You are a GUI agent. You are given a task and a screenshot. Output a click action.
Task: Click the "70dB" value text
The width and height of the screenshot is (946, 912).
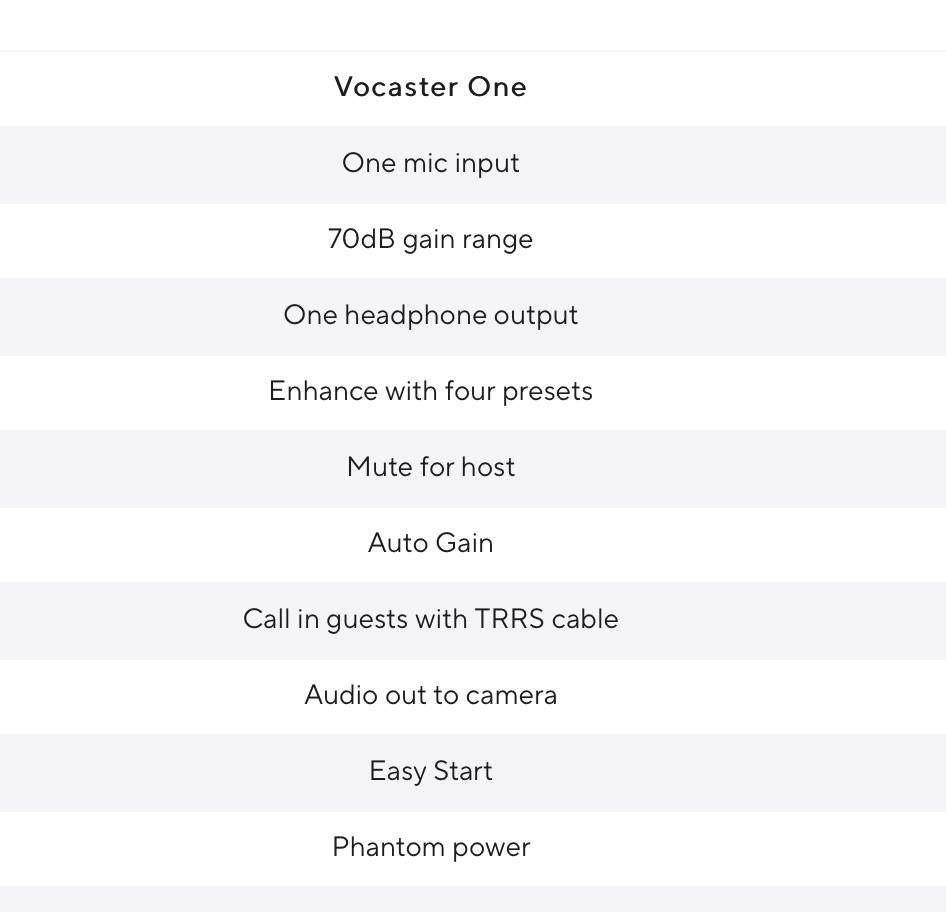[361, 239]
